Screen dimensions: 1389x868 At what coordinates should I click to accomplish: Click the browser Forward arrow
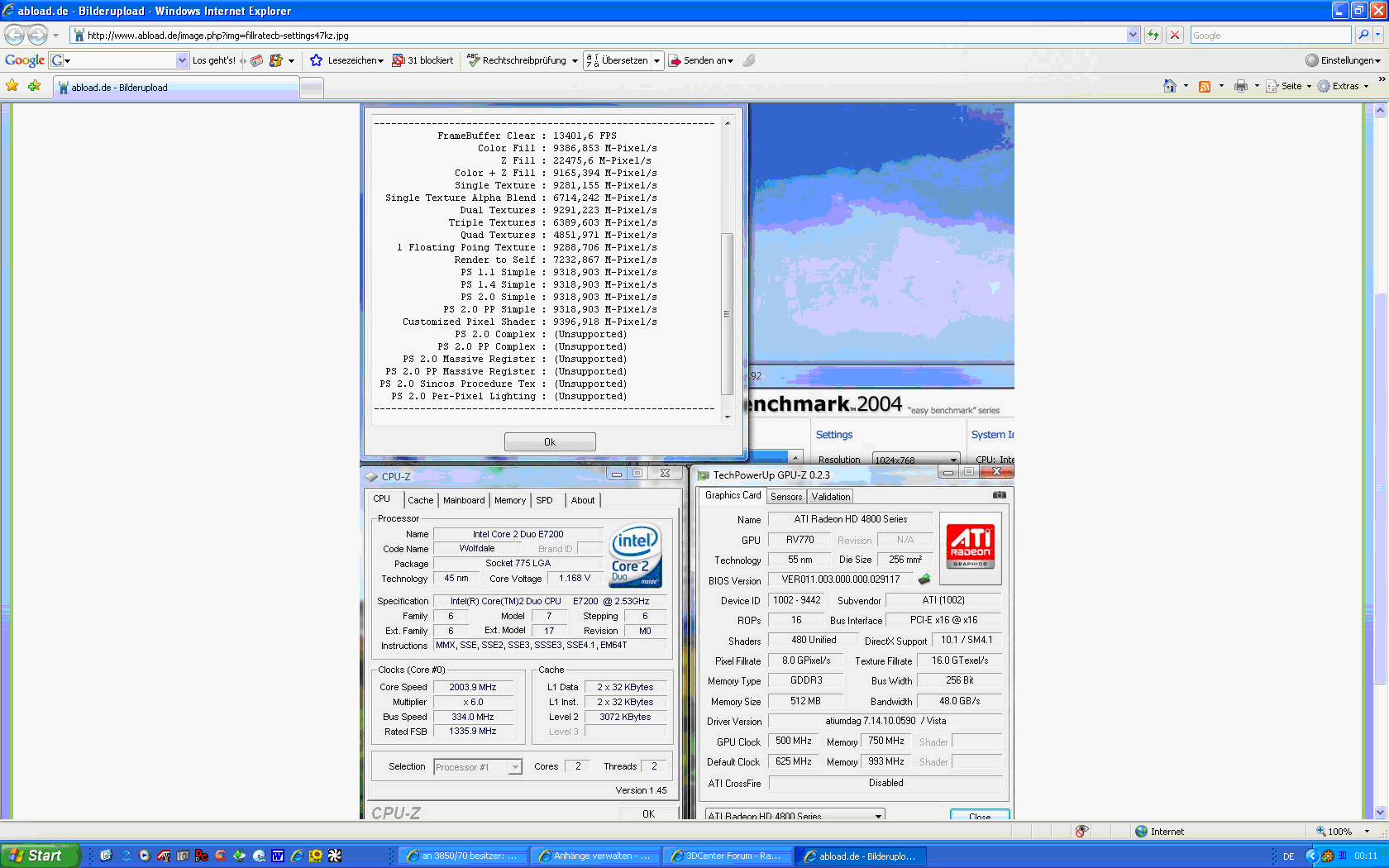(37, 35)
